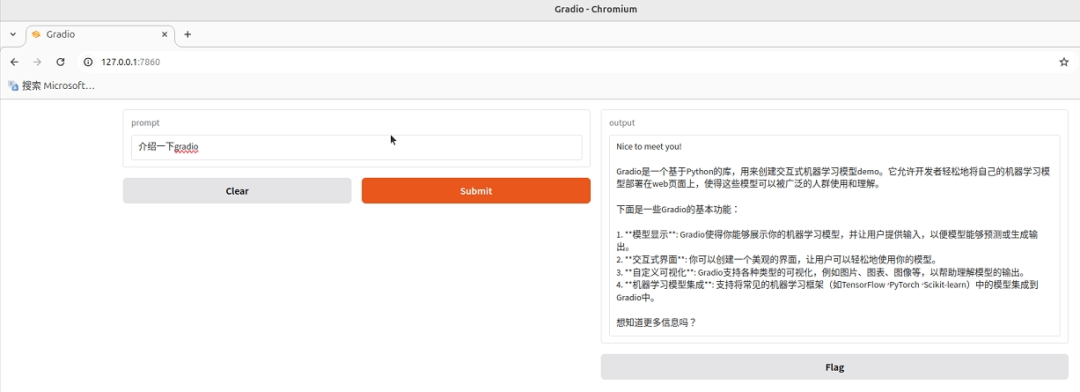Screen dimensions: 1080x392
Task: Click the prompt label text
Action: click(x=145, y=123)
